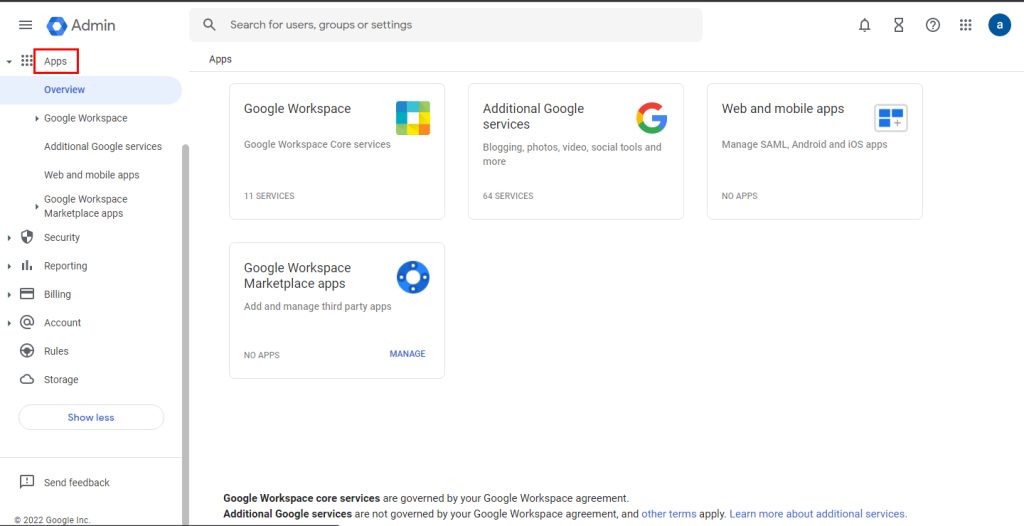The image size is (1024, 526).
Task: Click the Account at-sign icon
Action: click(27, 322)
